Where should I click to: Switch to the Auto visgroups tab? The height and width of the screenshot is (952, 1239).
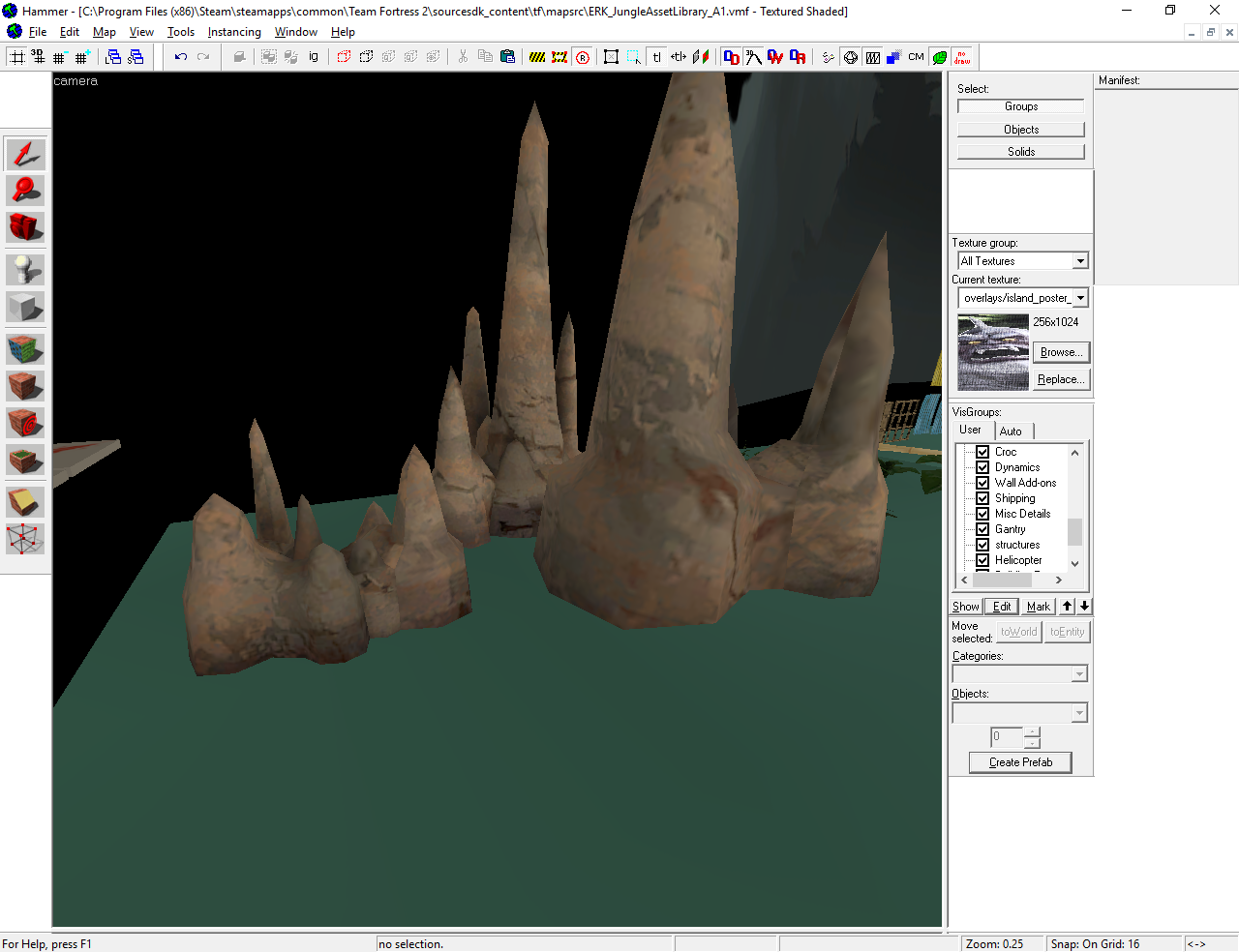[1011, 431]
